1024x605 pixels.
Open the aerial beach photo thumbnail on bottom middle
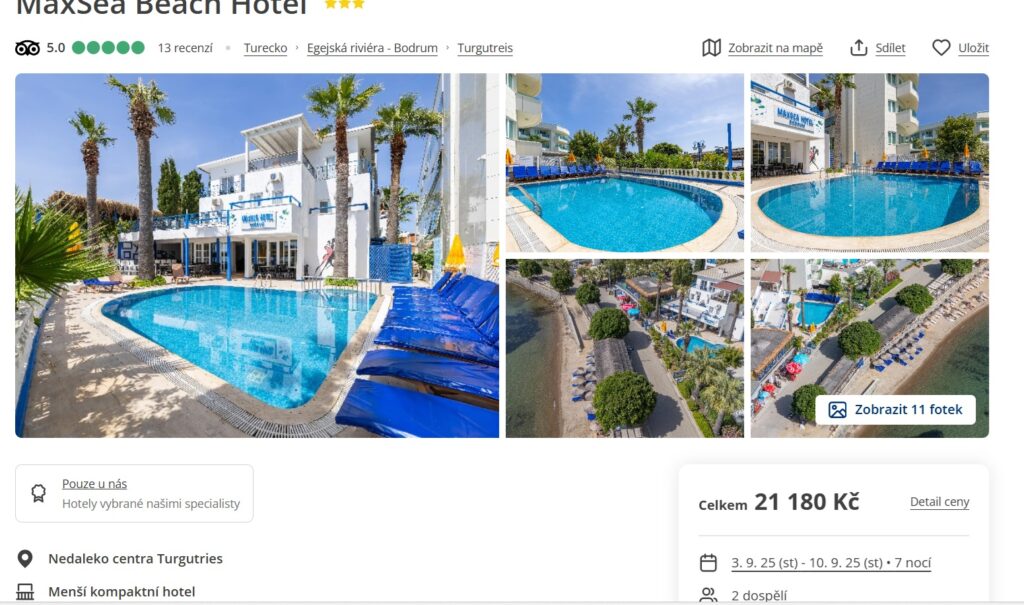[x=625, y=348]
